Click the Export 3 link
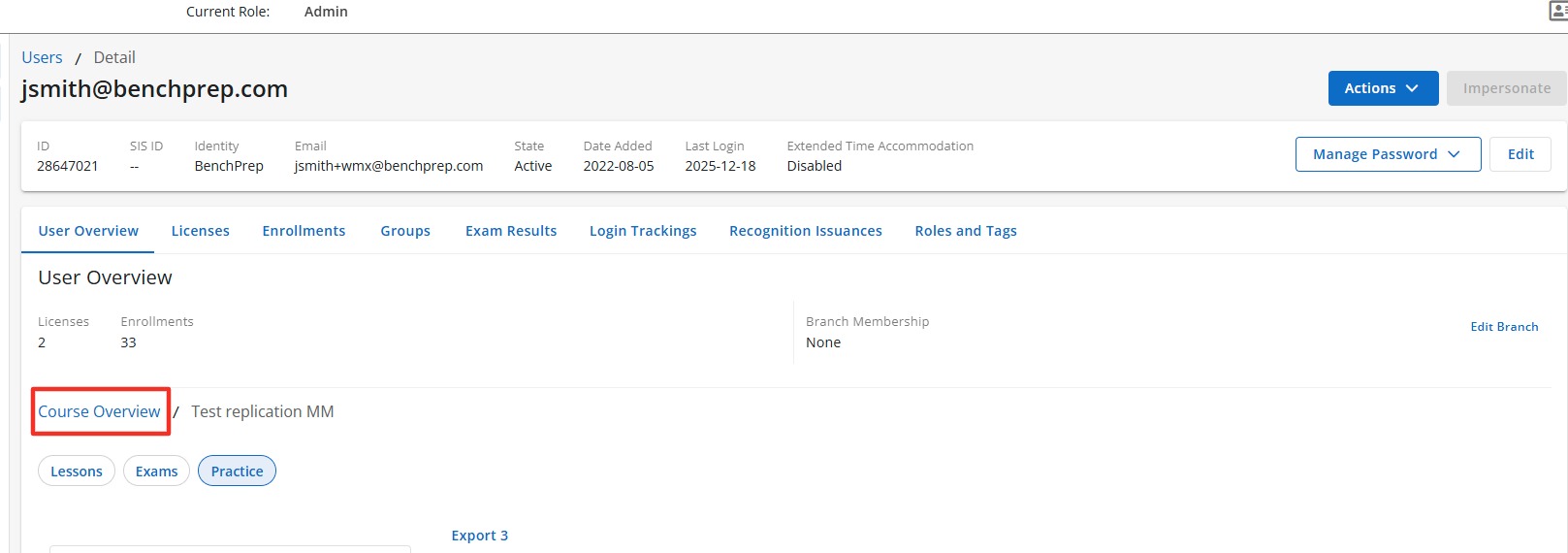1568x553 pixels. click(479, 536)
